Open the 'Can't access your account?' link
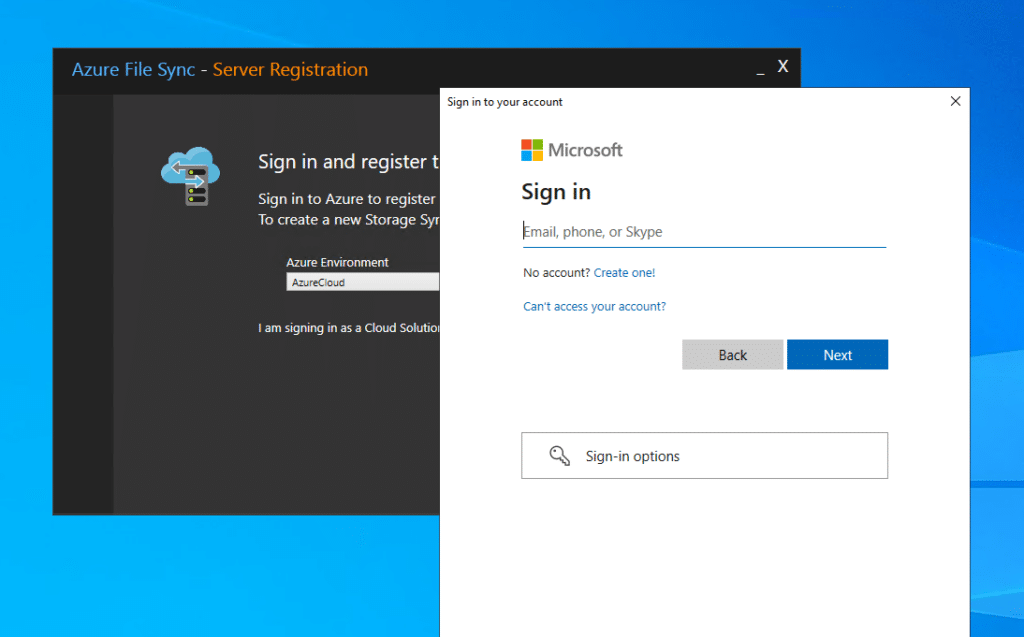 (x=594, y=306)
